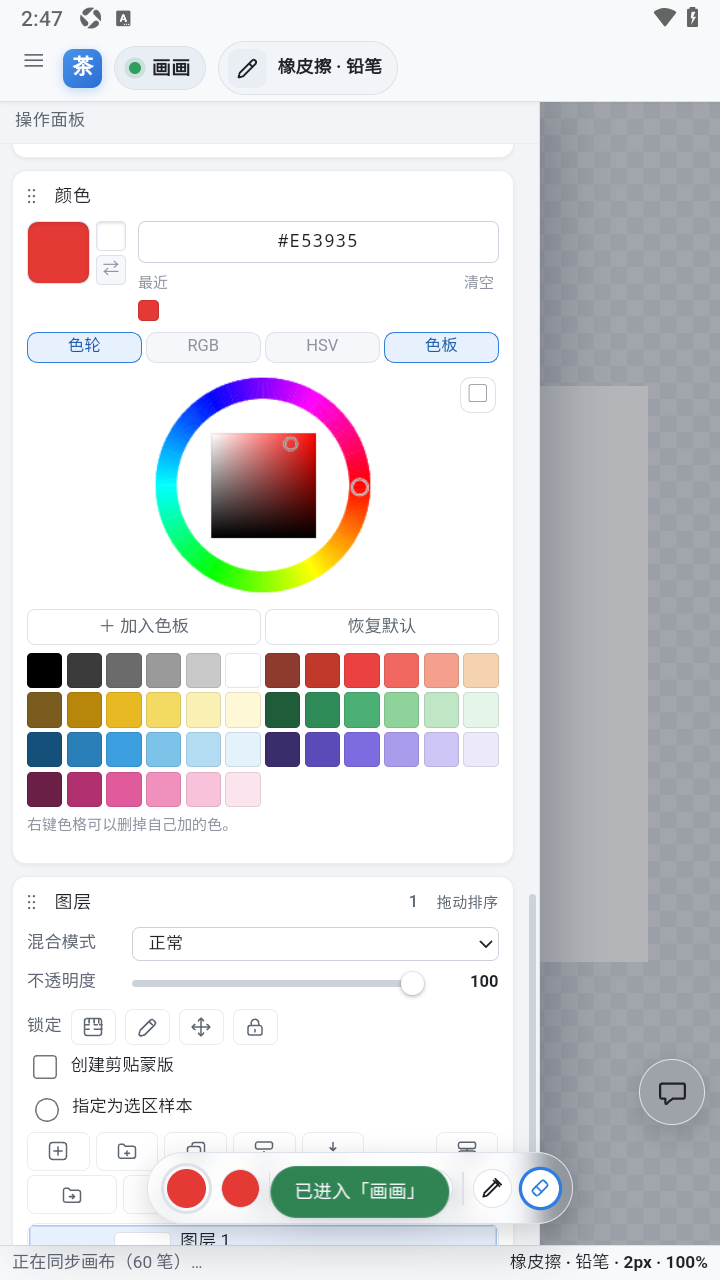Switch to the RGB tab
This screenshot has width=720, height=1280.
pos(203,346)
